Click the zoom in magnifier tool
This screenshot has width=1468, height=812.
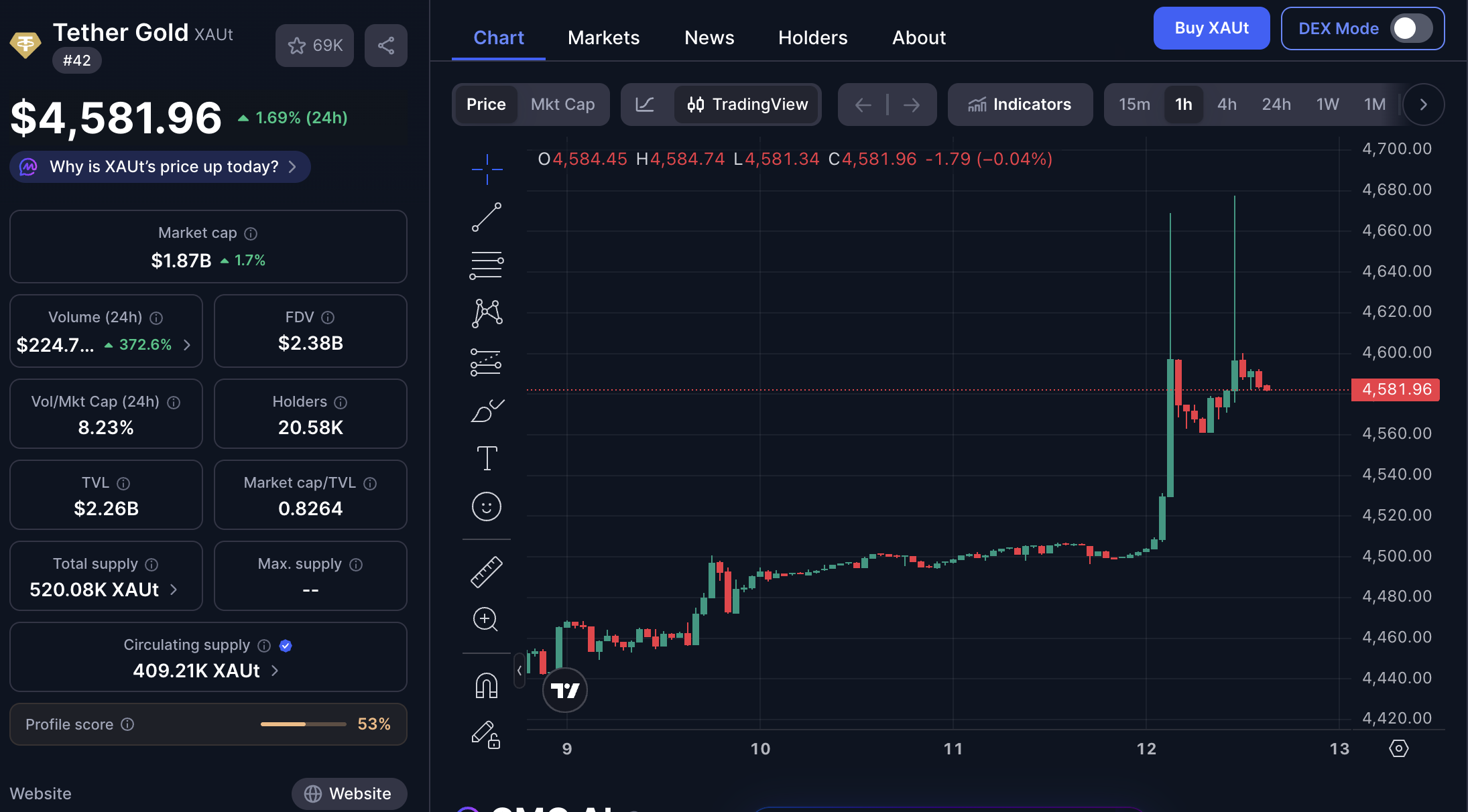pos(486,619)
